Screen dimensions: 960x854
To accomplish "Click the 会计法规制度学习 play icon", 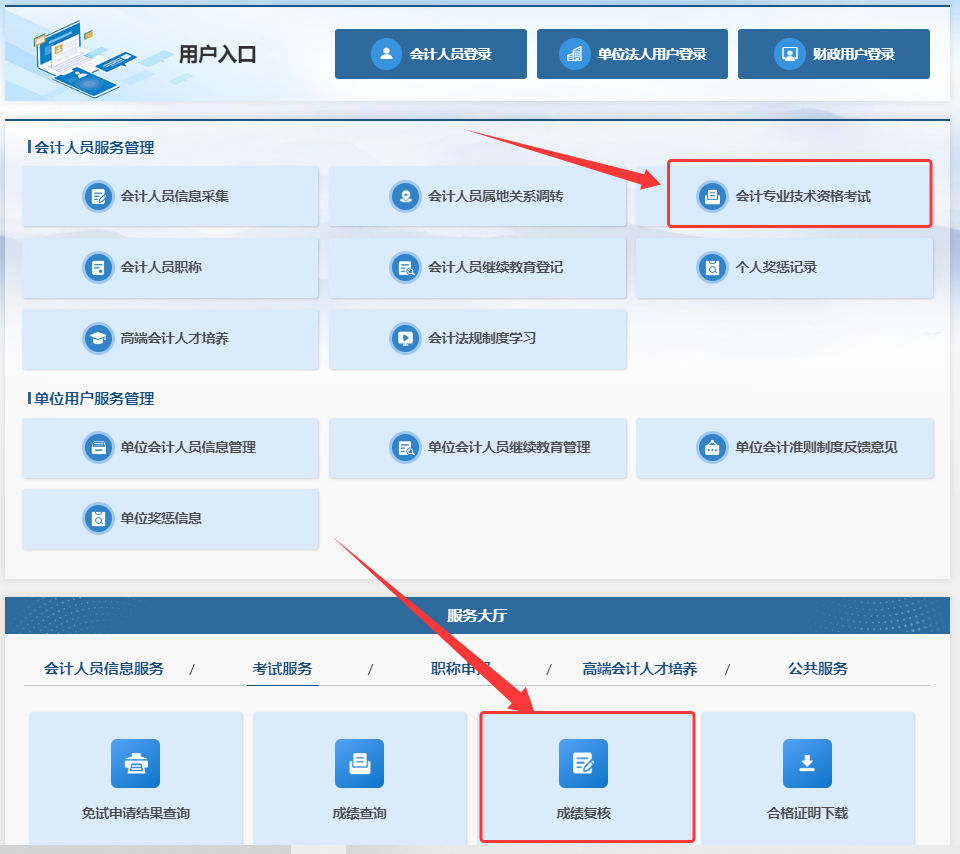I will [x=405, y=338].
